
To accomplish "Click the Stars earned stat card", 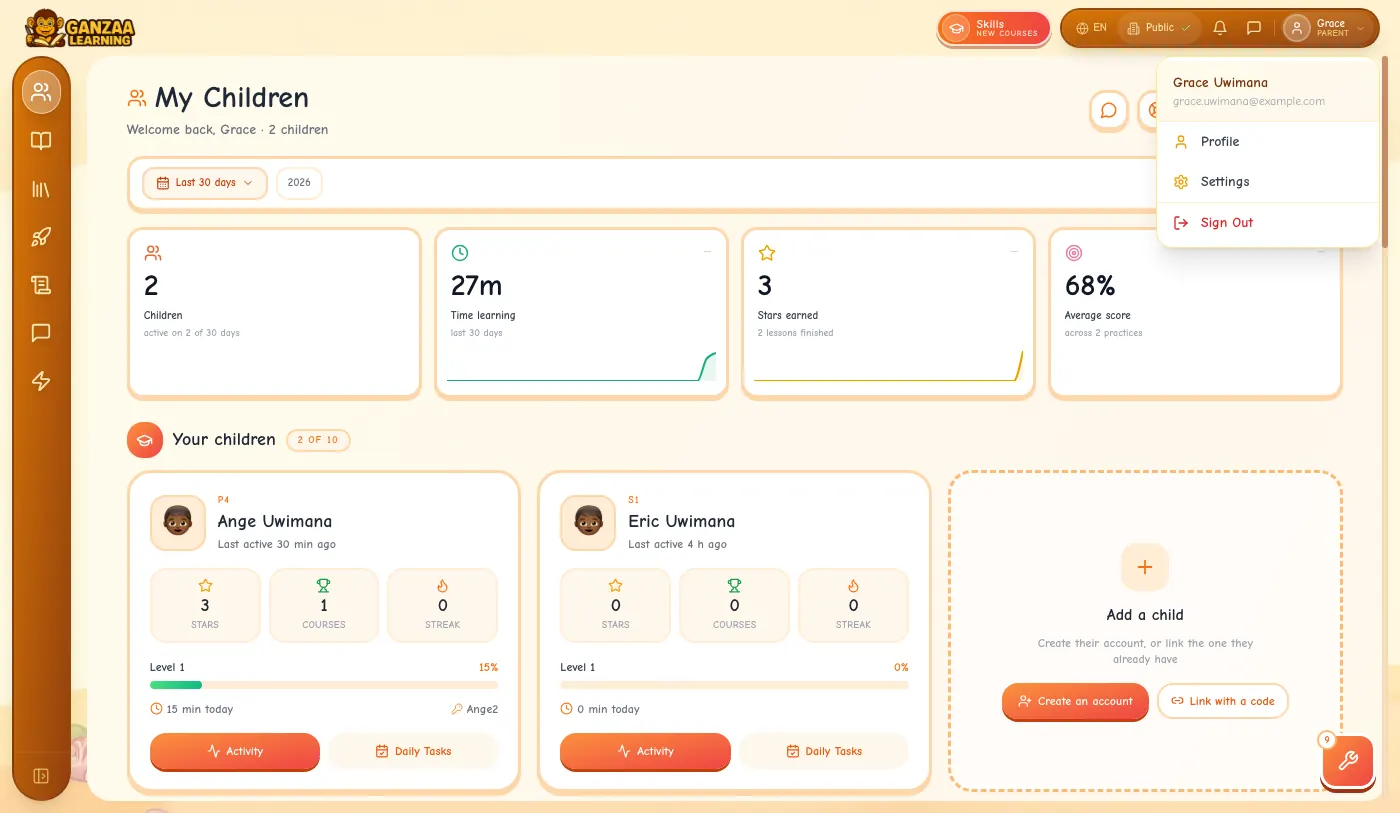I will [888, 314].
